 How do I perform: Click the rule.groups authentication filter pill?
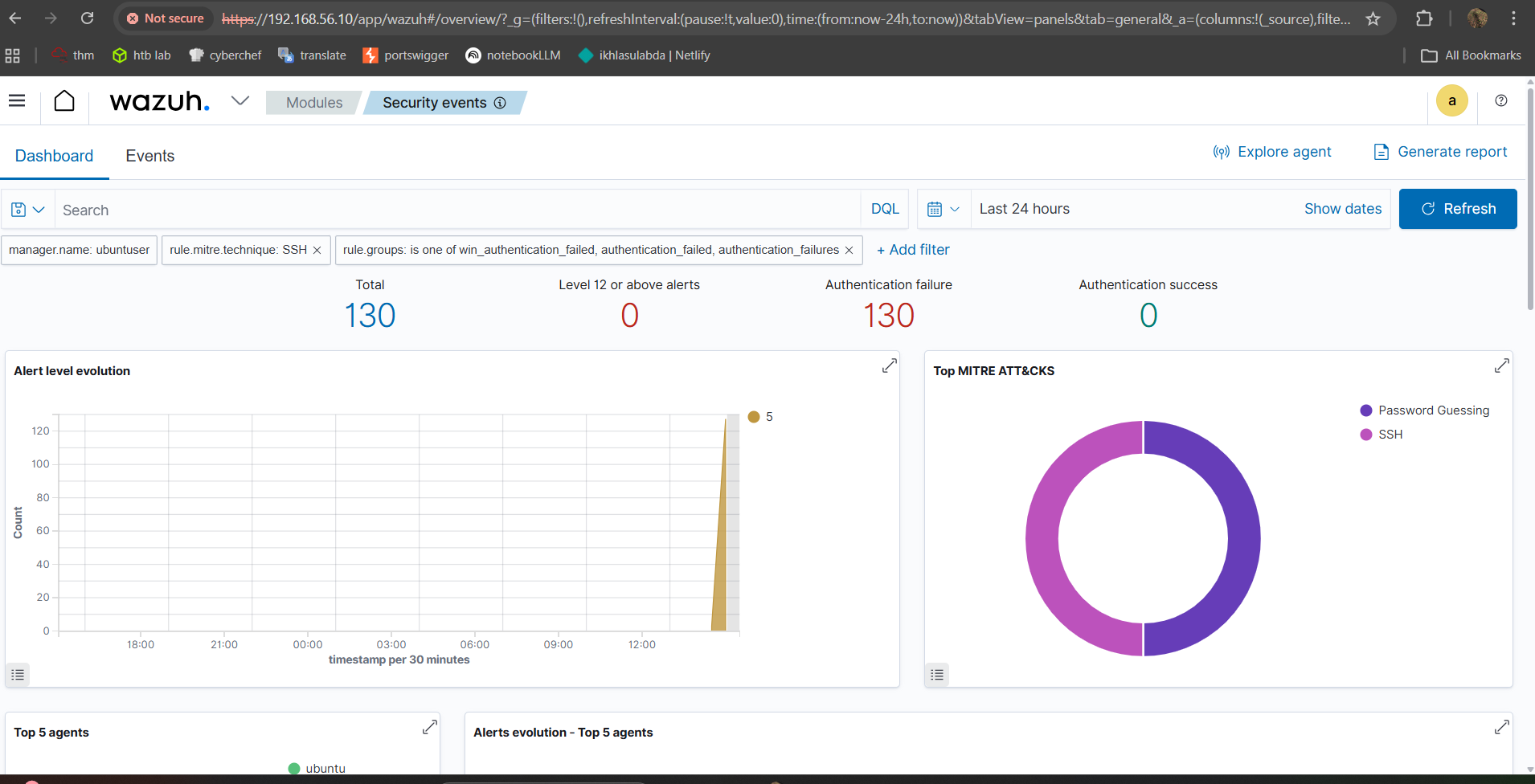(x=591, y=250)
